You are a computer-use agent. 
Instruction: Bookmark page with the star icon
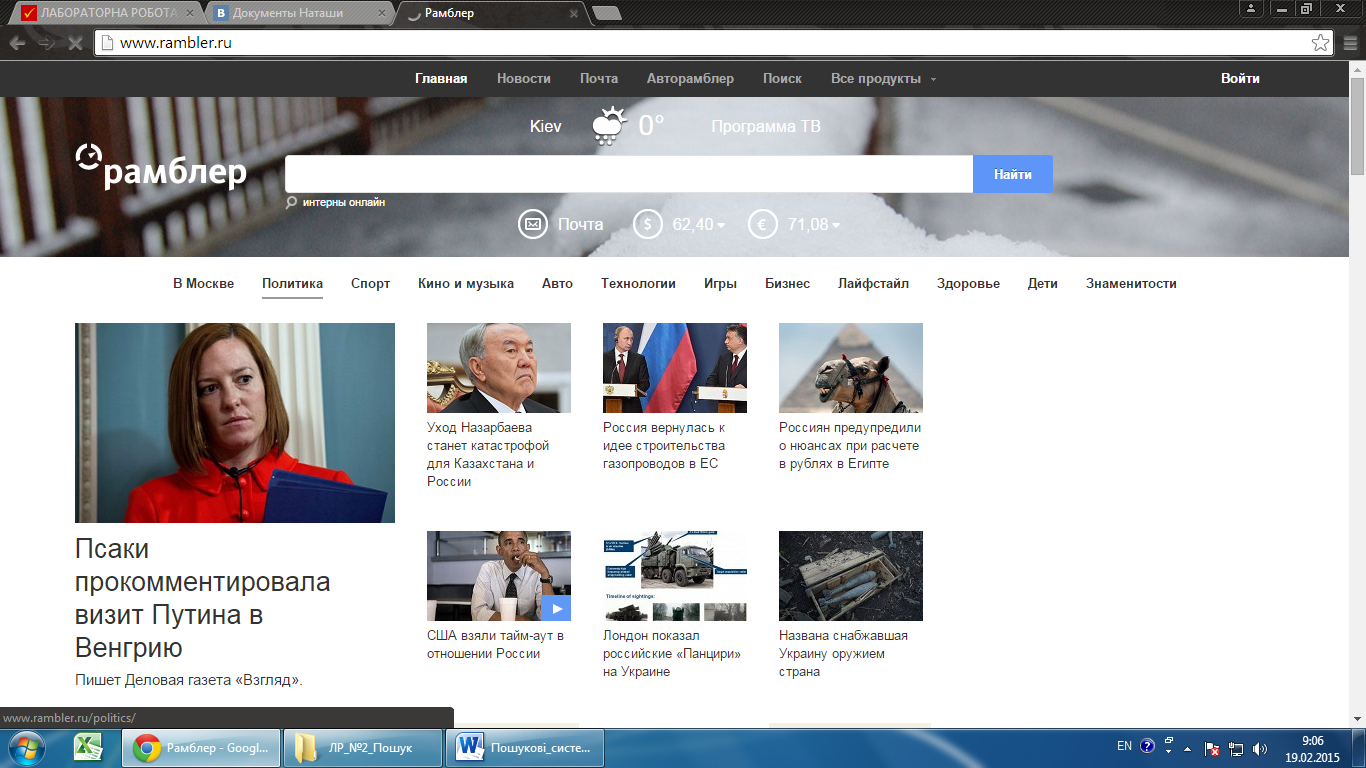tap(1320, 43)
